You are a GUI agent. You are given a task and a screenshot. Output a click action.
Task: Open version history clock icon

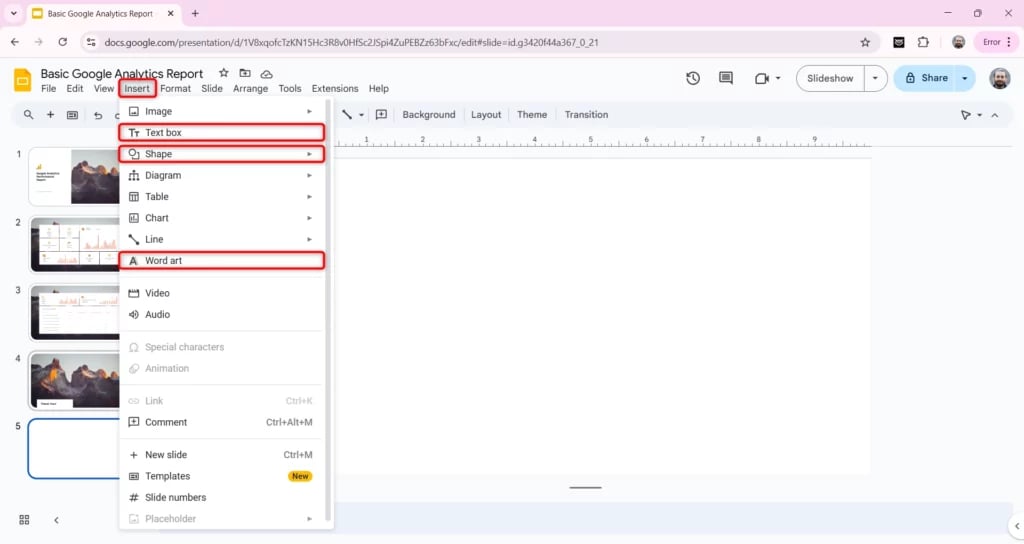(693, 78)
